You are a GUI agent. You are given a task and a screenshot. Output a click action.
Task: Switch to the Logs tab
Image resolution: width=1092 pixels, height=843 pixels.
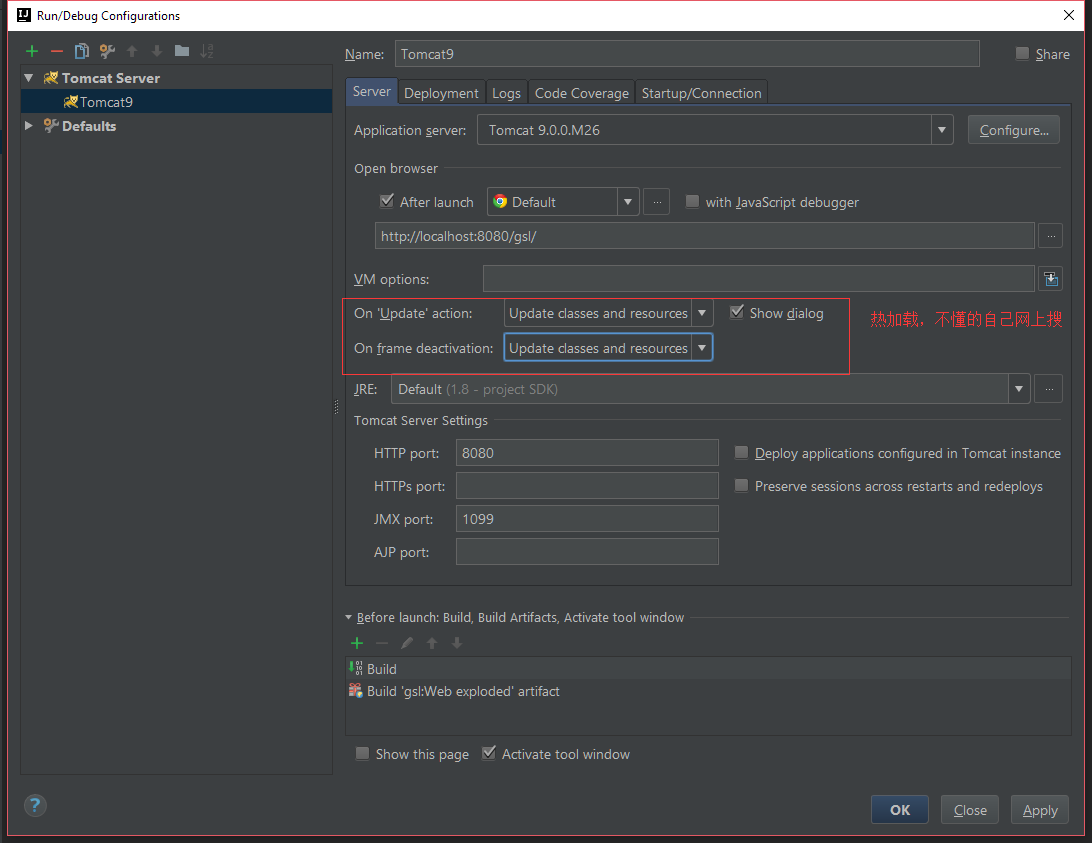click(506, 93)
